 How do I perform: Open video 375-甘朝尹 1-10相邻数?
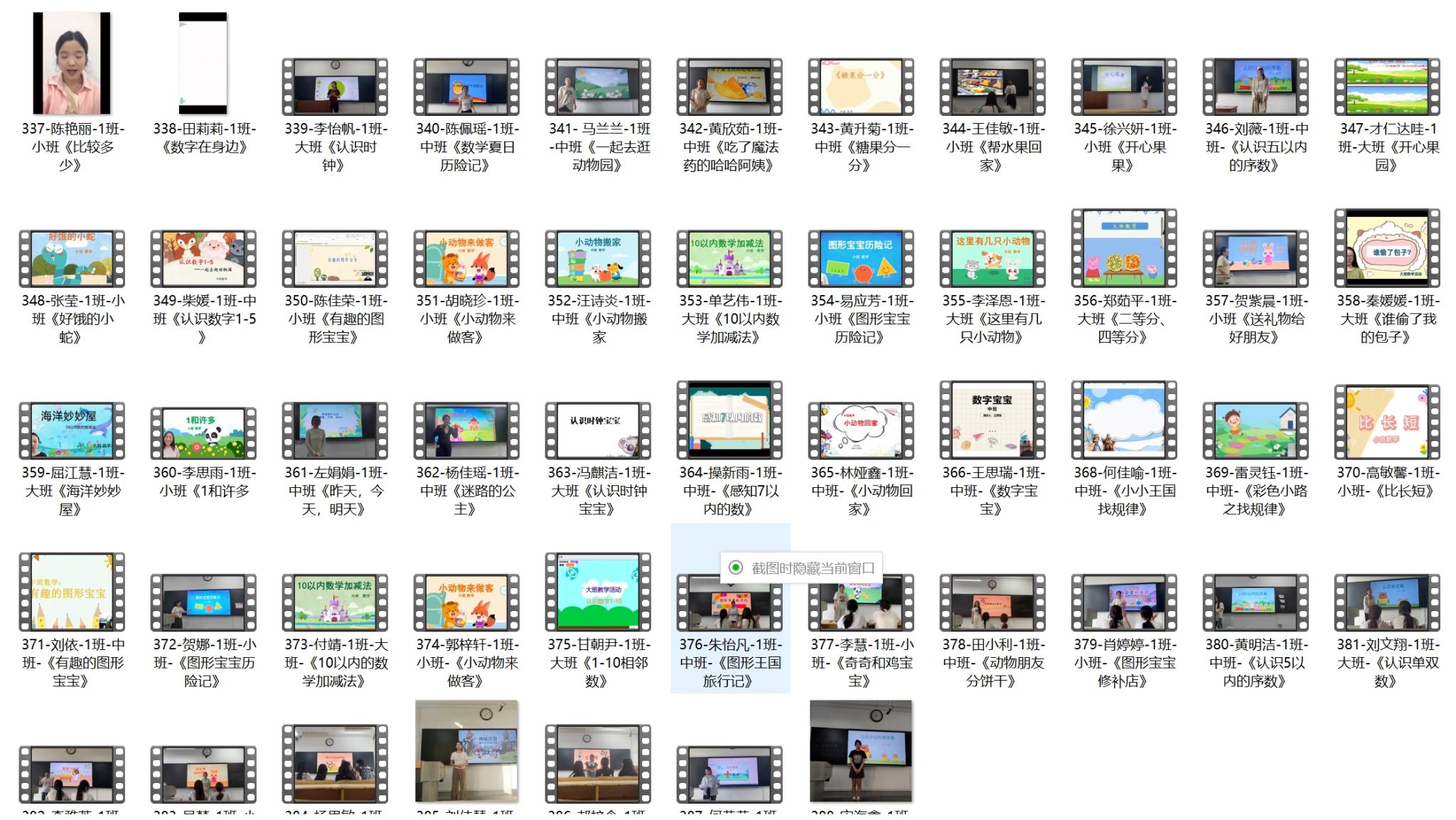pyautogui.click(x=597, y=592)
